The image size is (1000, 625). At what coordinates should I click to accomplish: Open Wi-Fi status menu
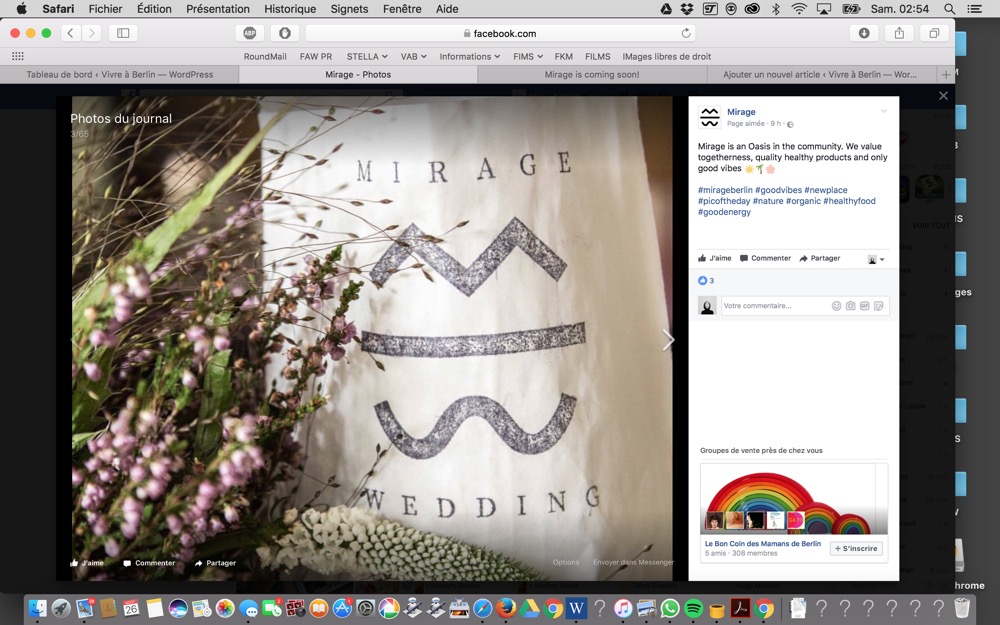(x=799, y=9)
